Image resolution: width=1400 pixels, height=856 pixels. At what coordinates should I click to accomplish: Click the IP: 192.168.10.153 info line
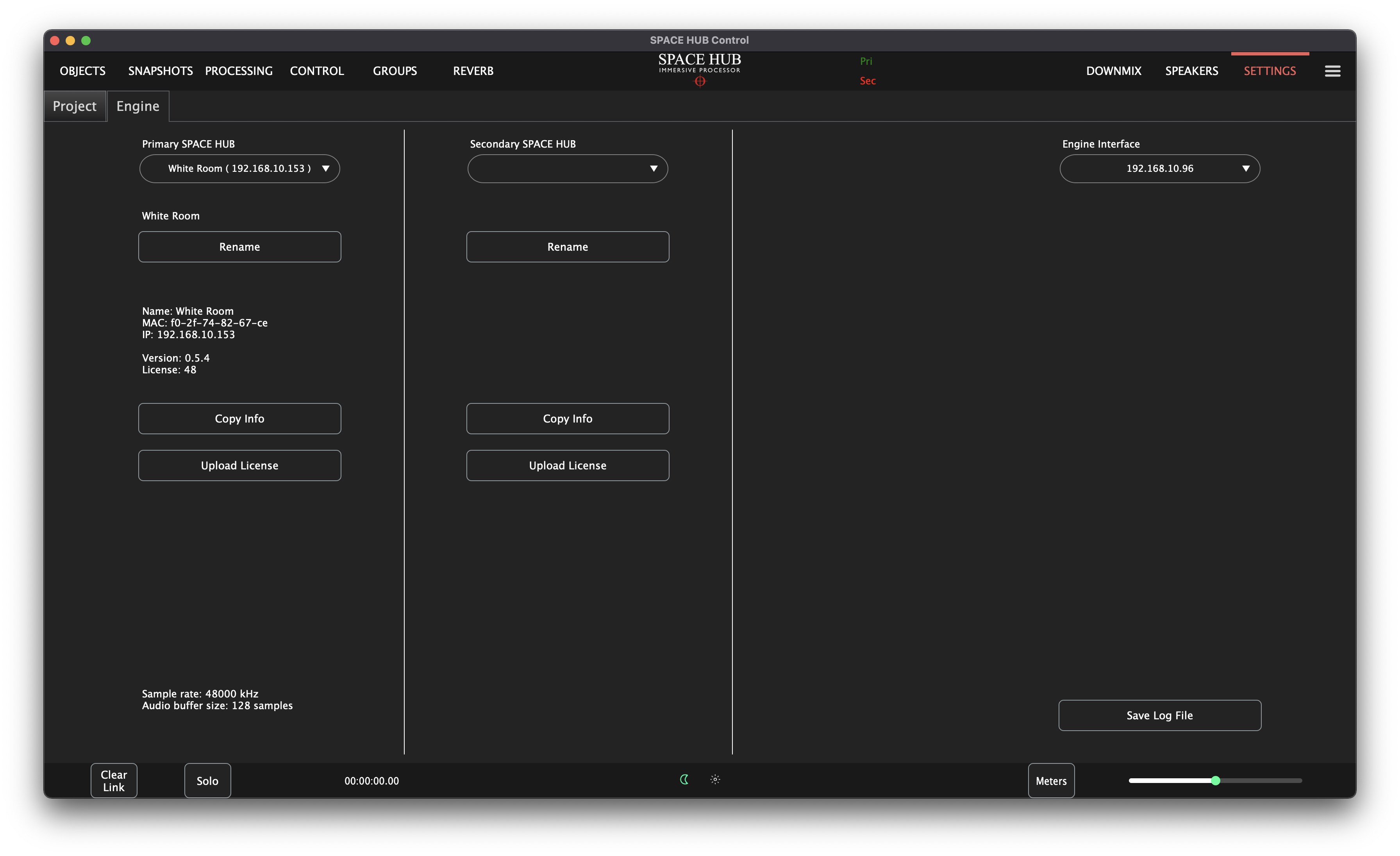coord(188,335)
